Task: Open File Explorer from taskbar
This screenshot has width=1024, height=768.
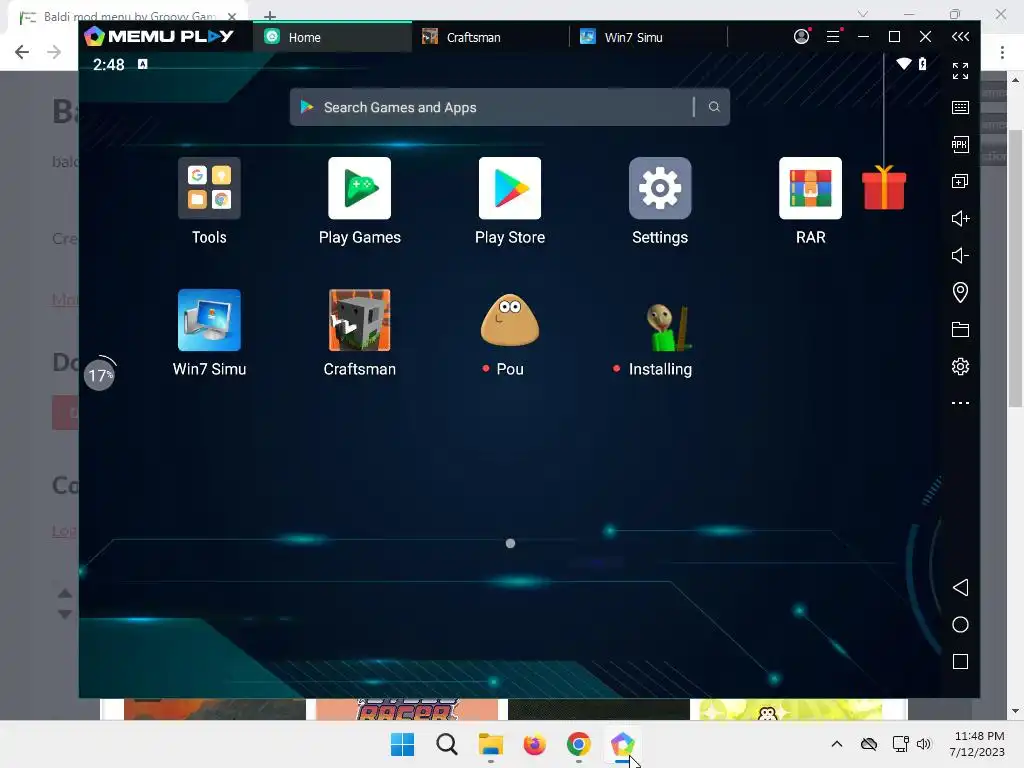Action: (x=490, y=744)
